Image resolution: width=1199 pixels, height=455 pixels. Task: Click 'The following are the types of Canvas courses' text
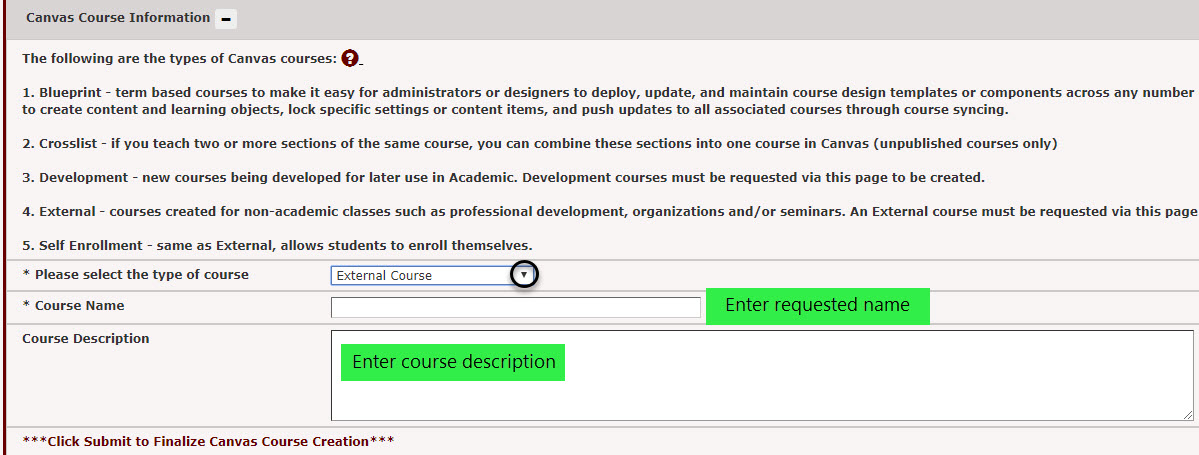[180, 59]
